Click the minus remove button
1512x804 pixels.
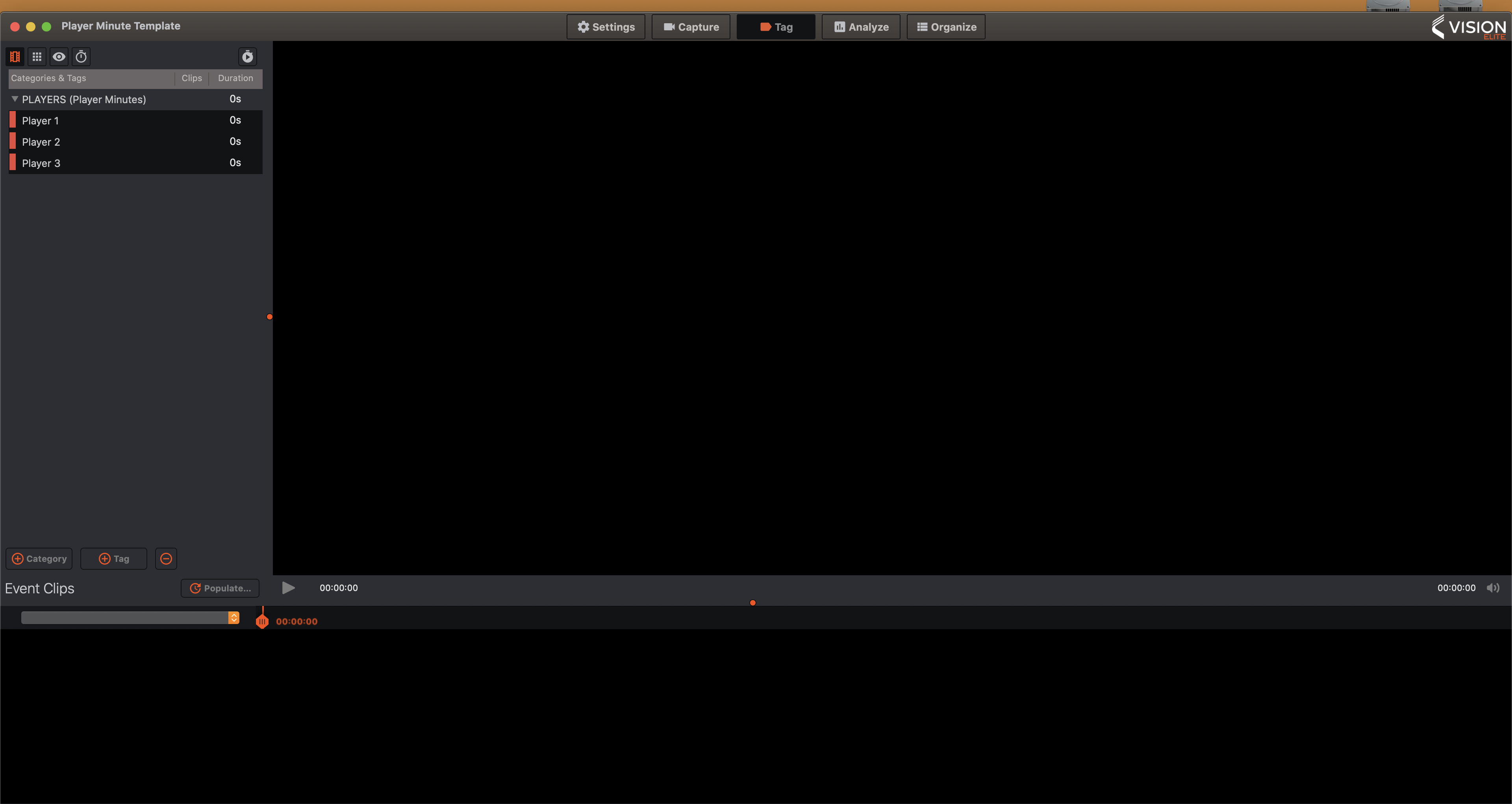166,559
